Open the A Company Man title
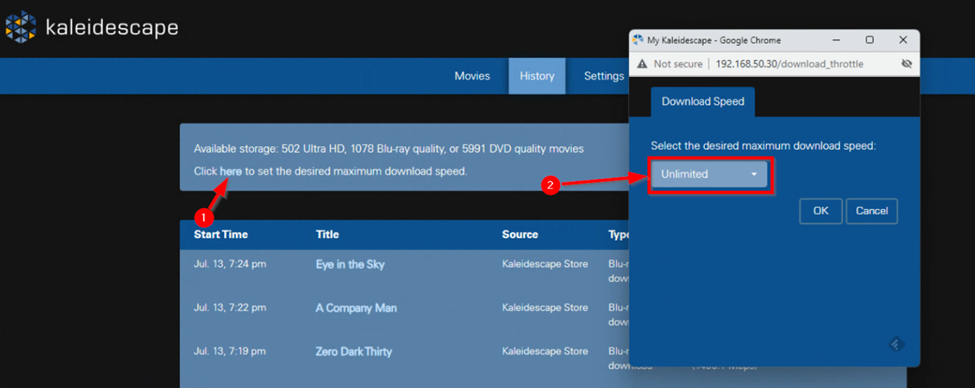The width and height of the screenshot is (975, 388). 356,308
